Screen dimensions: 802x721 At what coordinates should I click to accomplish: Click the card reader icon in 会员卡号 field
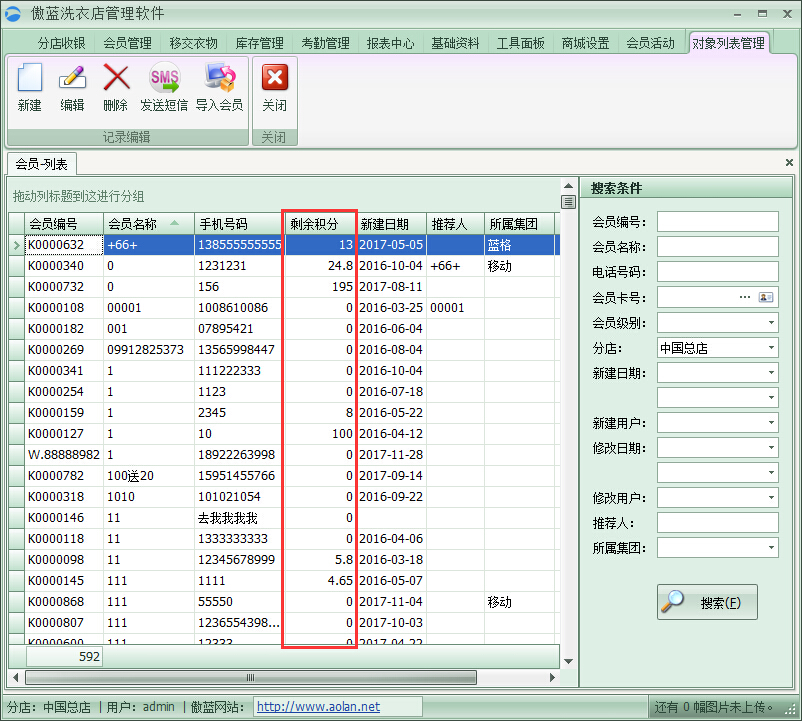coord(766,297)
